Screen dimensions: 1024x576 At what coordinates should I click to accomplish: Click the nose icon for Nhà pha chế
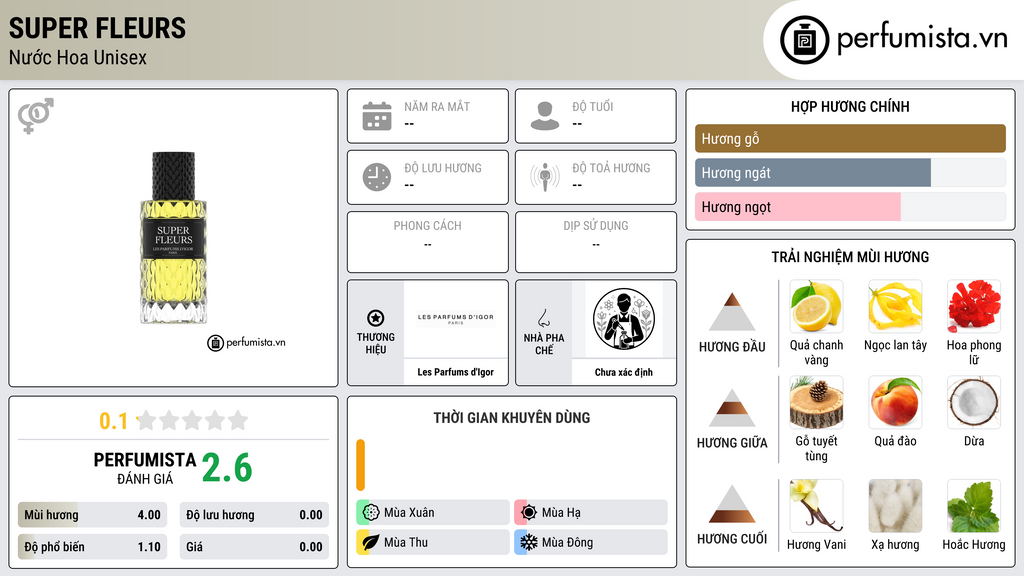543,318
